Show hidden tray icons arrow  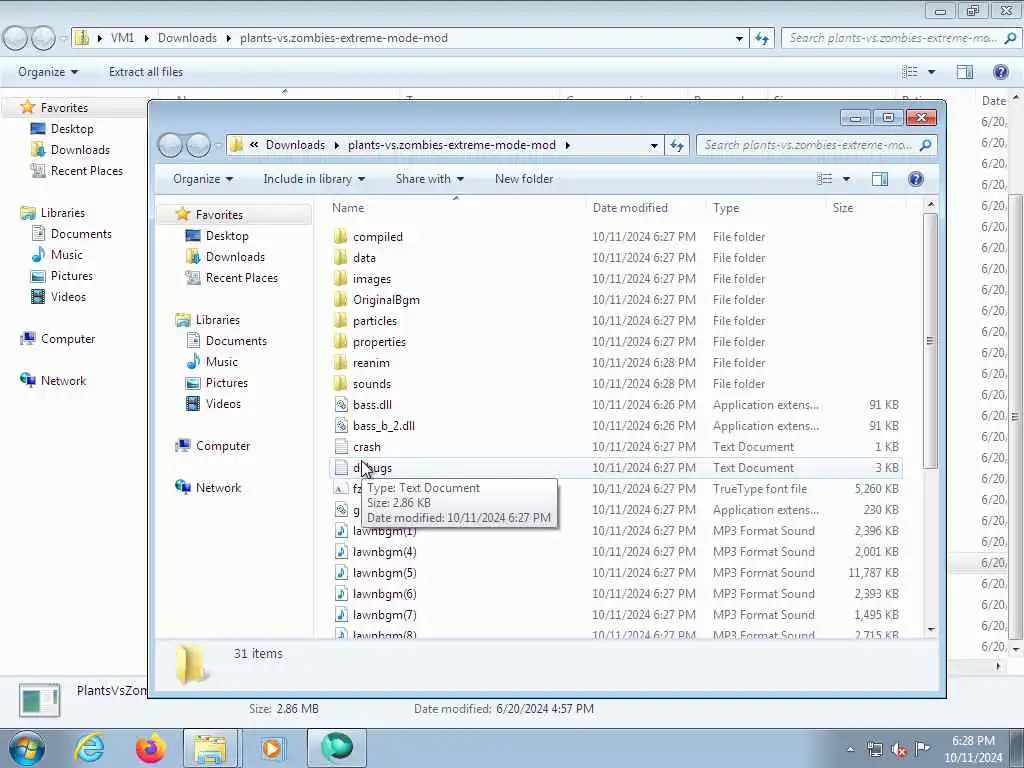pos(850,749)
